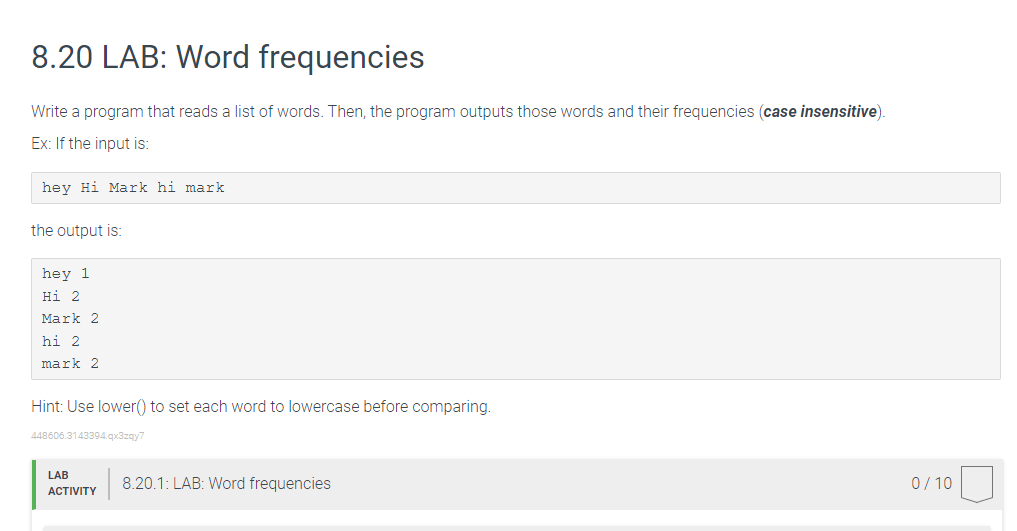Click the 'hey 1' output line
Viewport: 1017px width, 531px height.
coord(66,274)
